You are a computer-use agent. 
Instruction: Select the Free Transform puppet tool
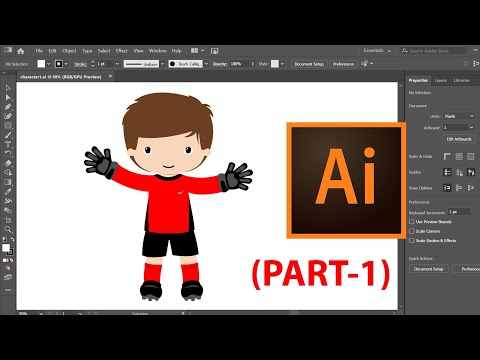tap(8, 201)
